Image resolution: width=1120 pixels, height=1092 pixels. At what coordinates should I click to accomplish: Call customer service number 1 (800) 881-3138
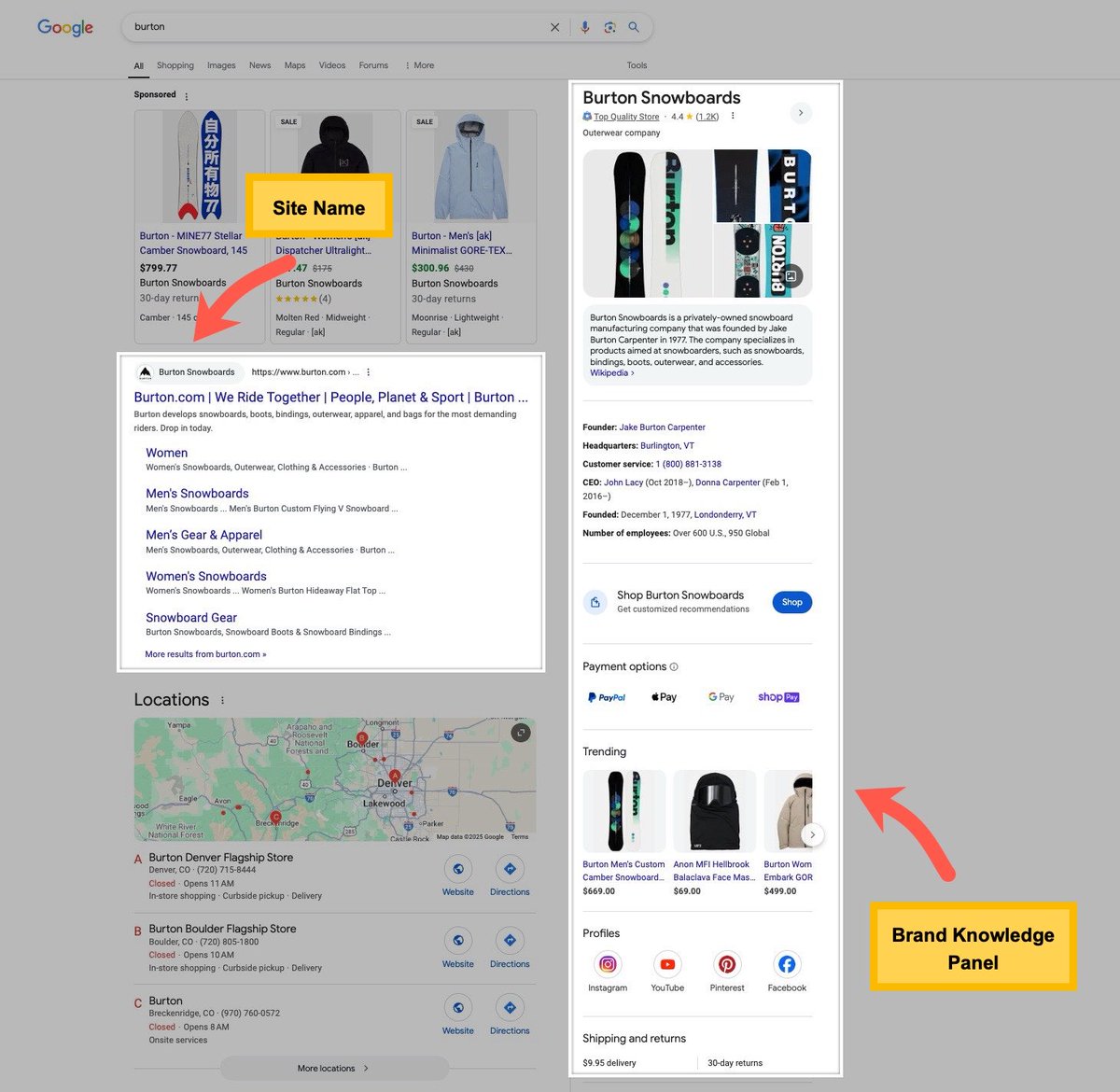(x=689, y=464)
